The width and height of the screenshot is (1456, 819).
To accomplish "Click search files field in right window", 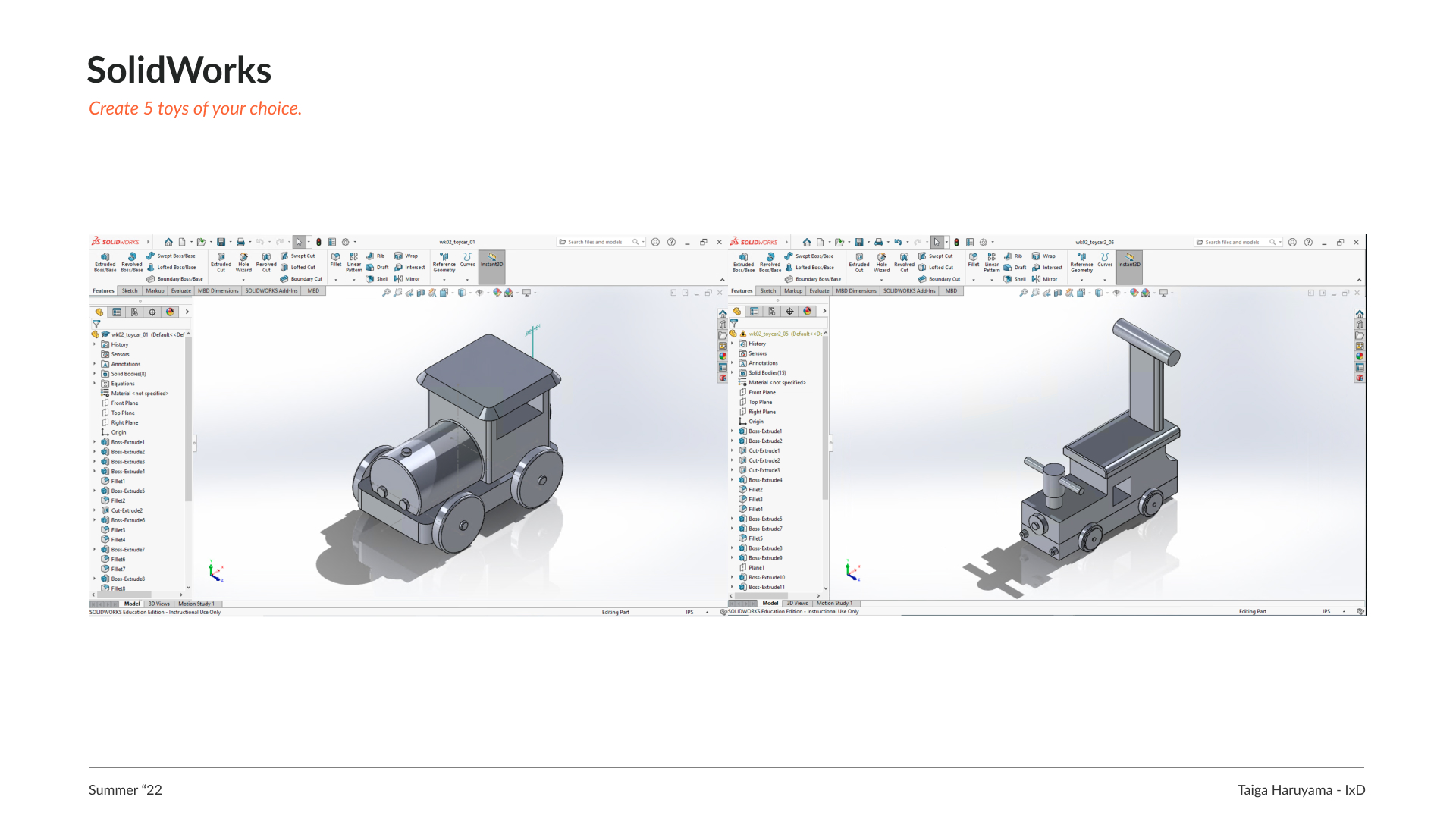I will click(1232, 242).
